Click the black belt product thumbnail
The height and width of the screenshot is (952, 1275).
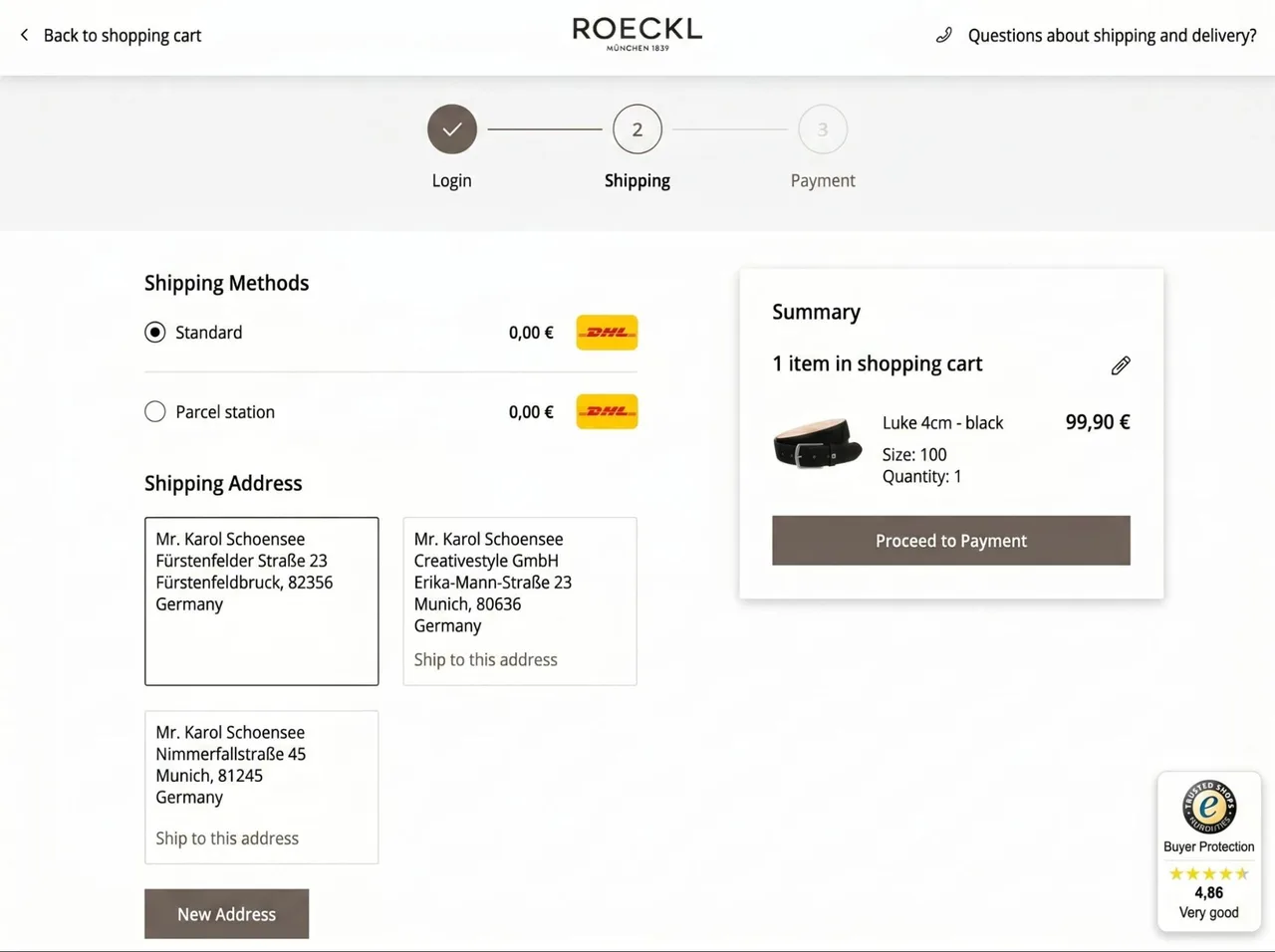(817, 443)
